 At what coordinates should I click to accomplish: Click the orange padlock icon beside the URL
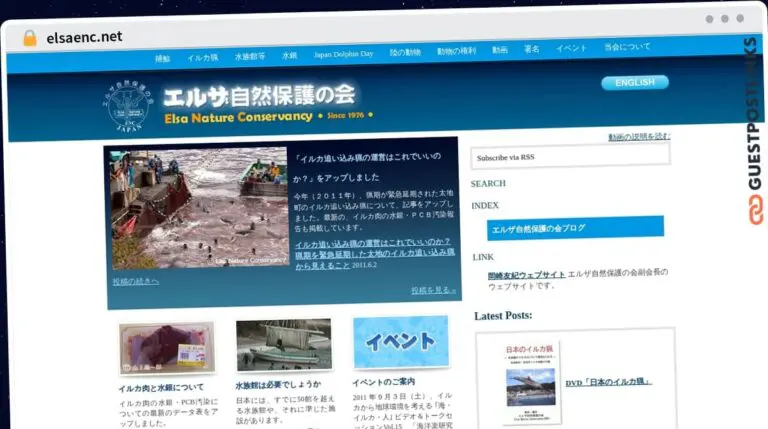29,37
